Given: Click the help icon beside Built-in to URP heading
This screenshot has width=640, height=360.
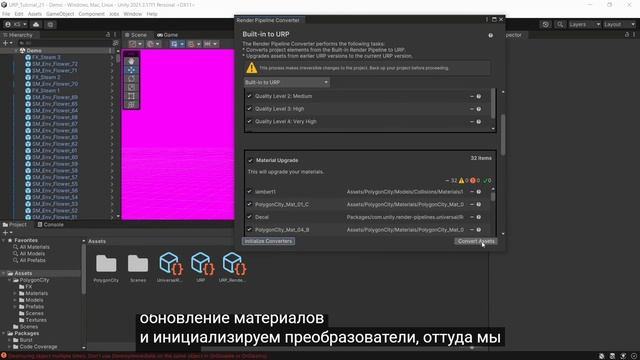Looking at the screenshot, I should (x=490, y=36).
